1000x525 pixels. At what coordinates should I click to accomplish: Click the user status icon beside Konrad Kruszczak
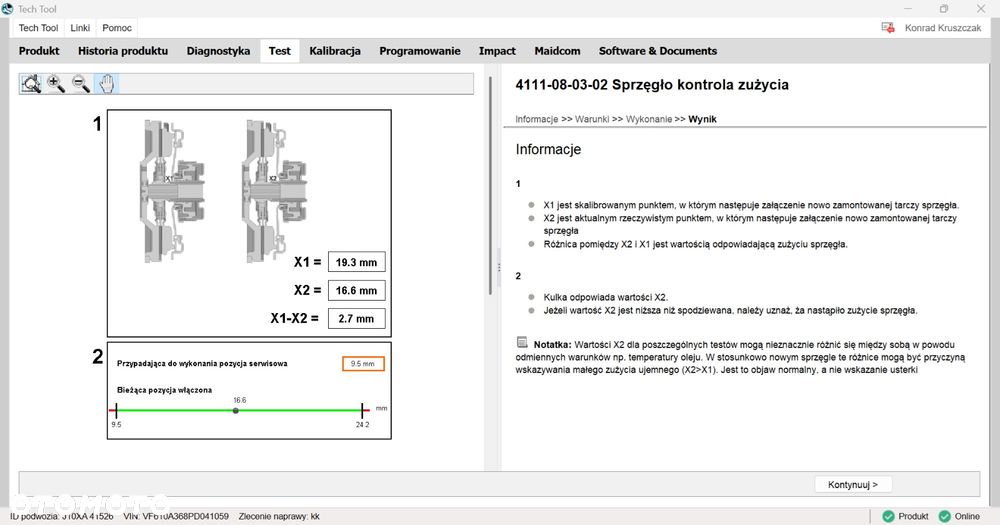pyautogui.click(x=888, y=27)
